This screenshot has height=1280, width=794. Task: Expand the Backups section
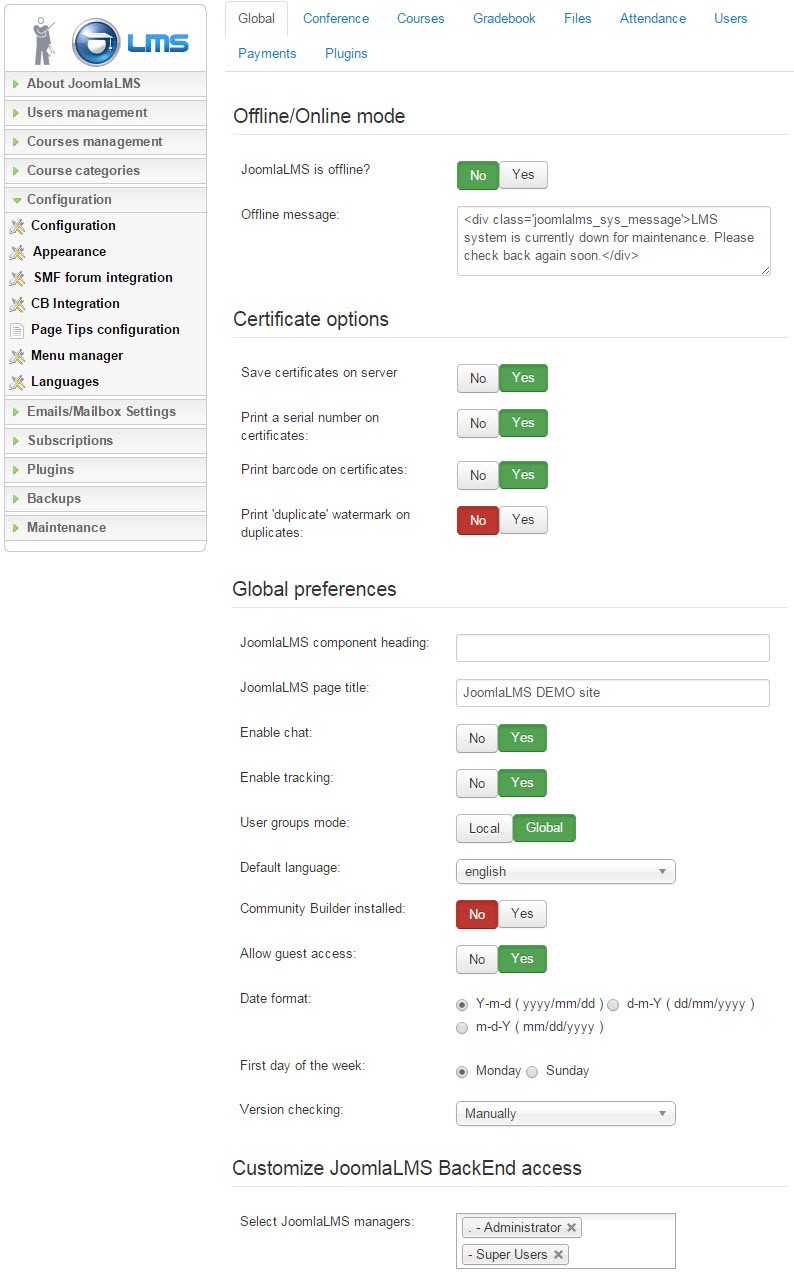[105, 499]
